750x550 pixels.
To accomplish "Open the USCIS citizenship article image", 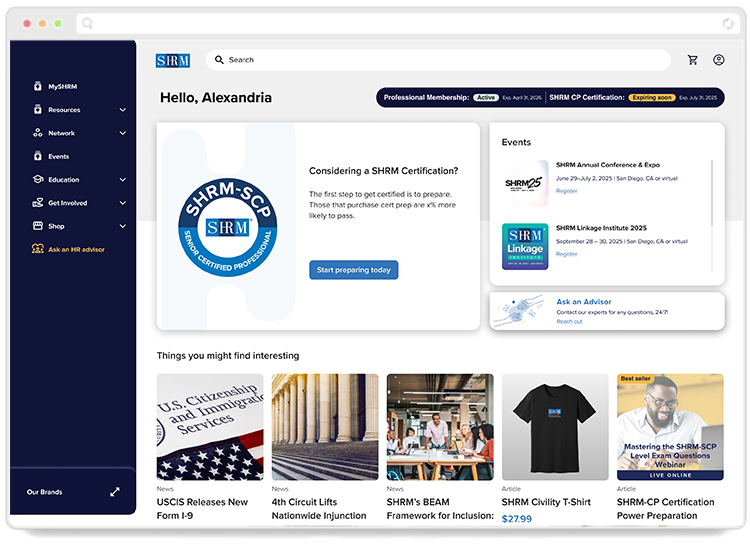I will pyautogui.click(x=210, y=427).
